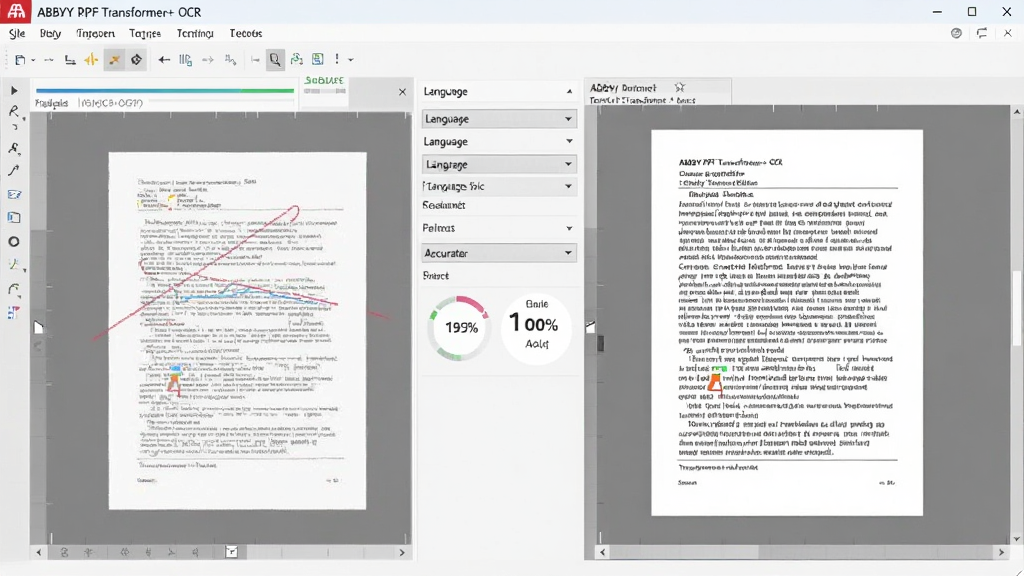Open the Site menu
This screenshot has height=576, width=1024.
pos(17,33)
